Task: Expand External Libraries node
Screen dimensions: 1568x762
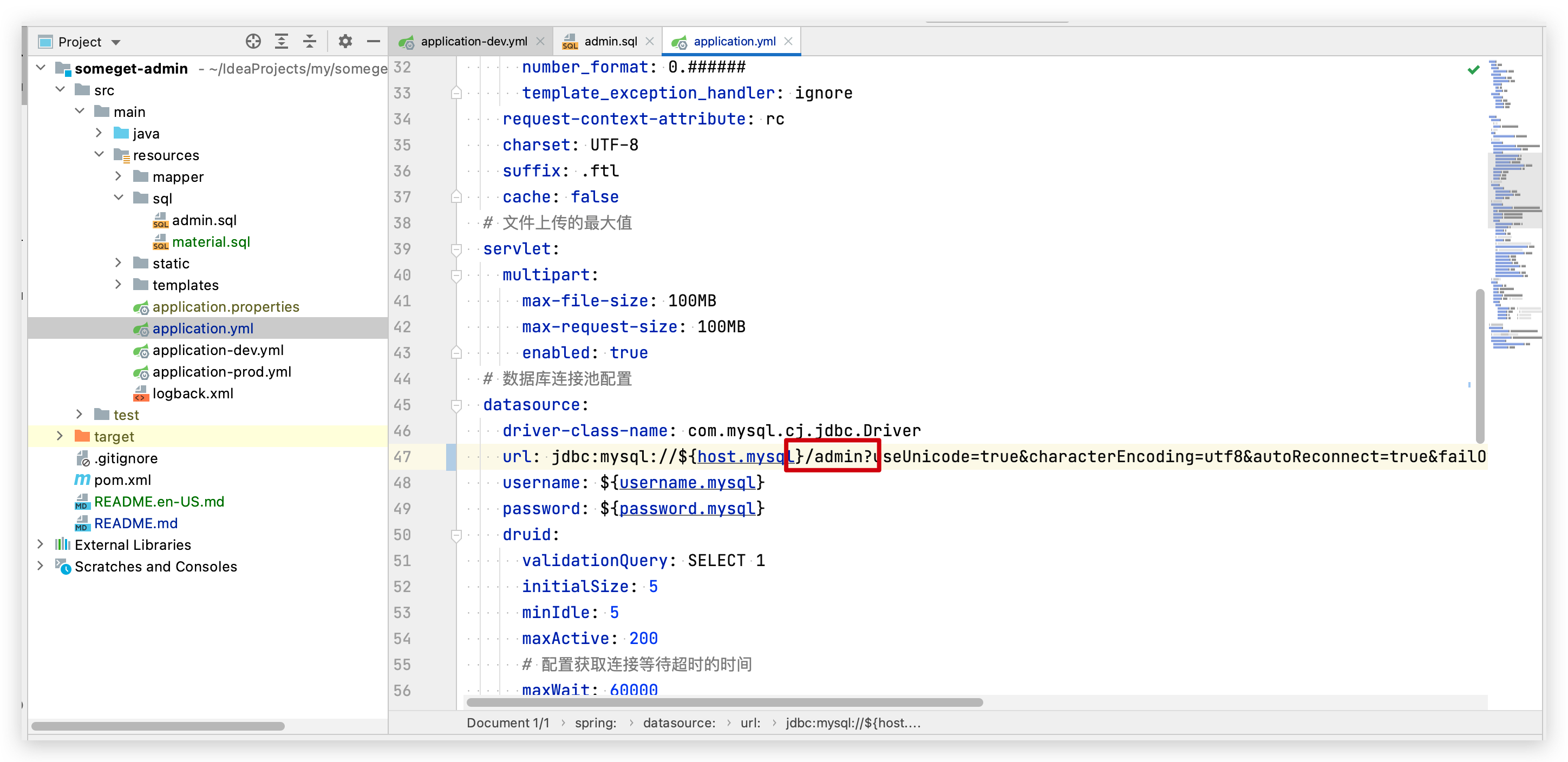Action: (40, 544)
